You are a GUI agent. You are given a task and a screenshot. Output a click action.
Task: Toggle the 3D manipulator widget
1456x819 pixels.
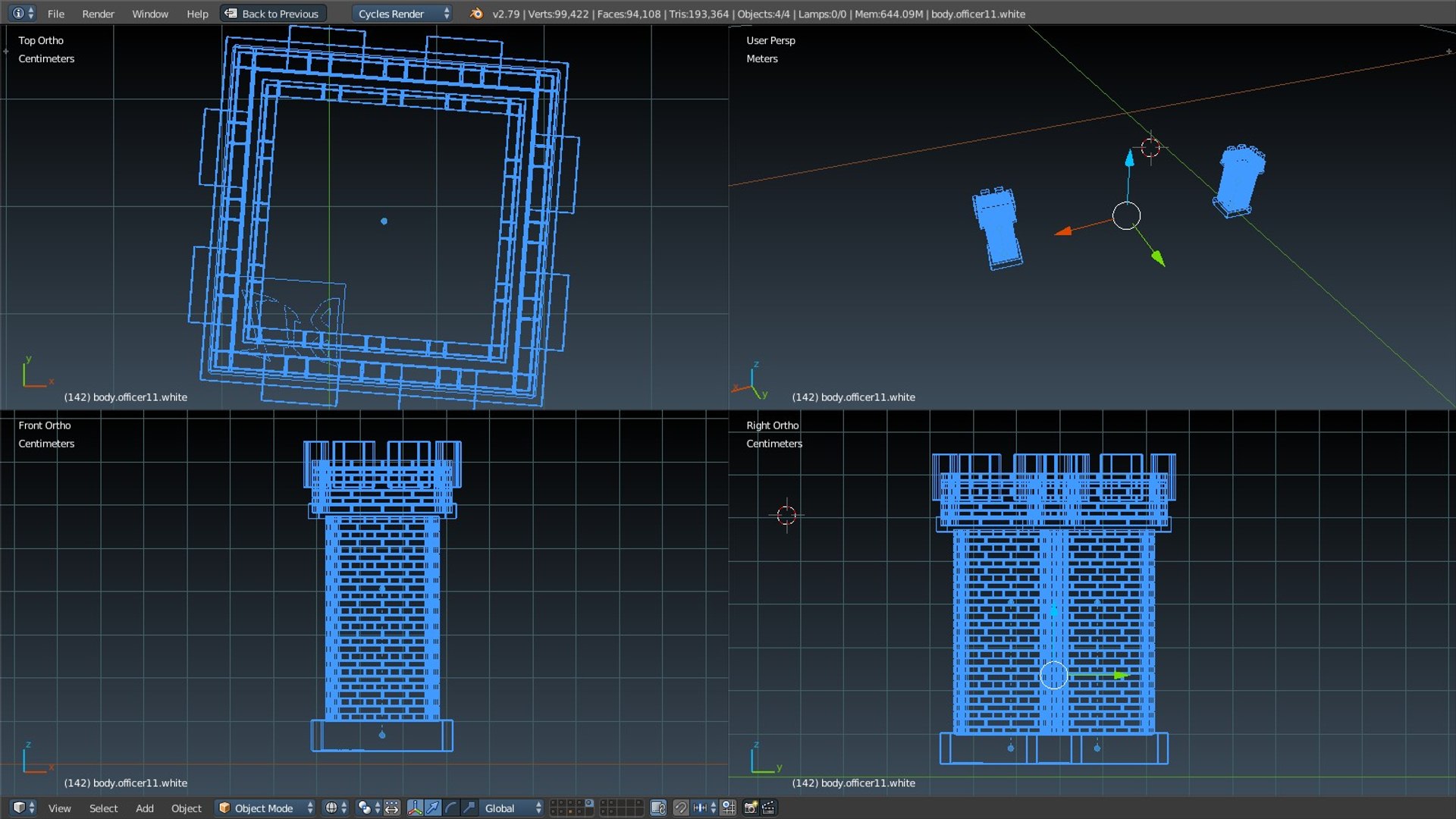[x=415, y=808]
